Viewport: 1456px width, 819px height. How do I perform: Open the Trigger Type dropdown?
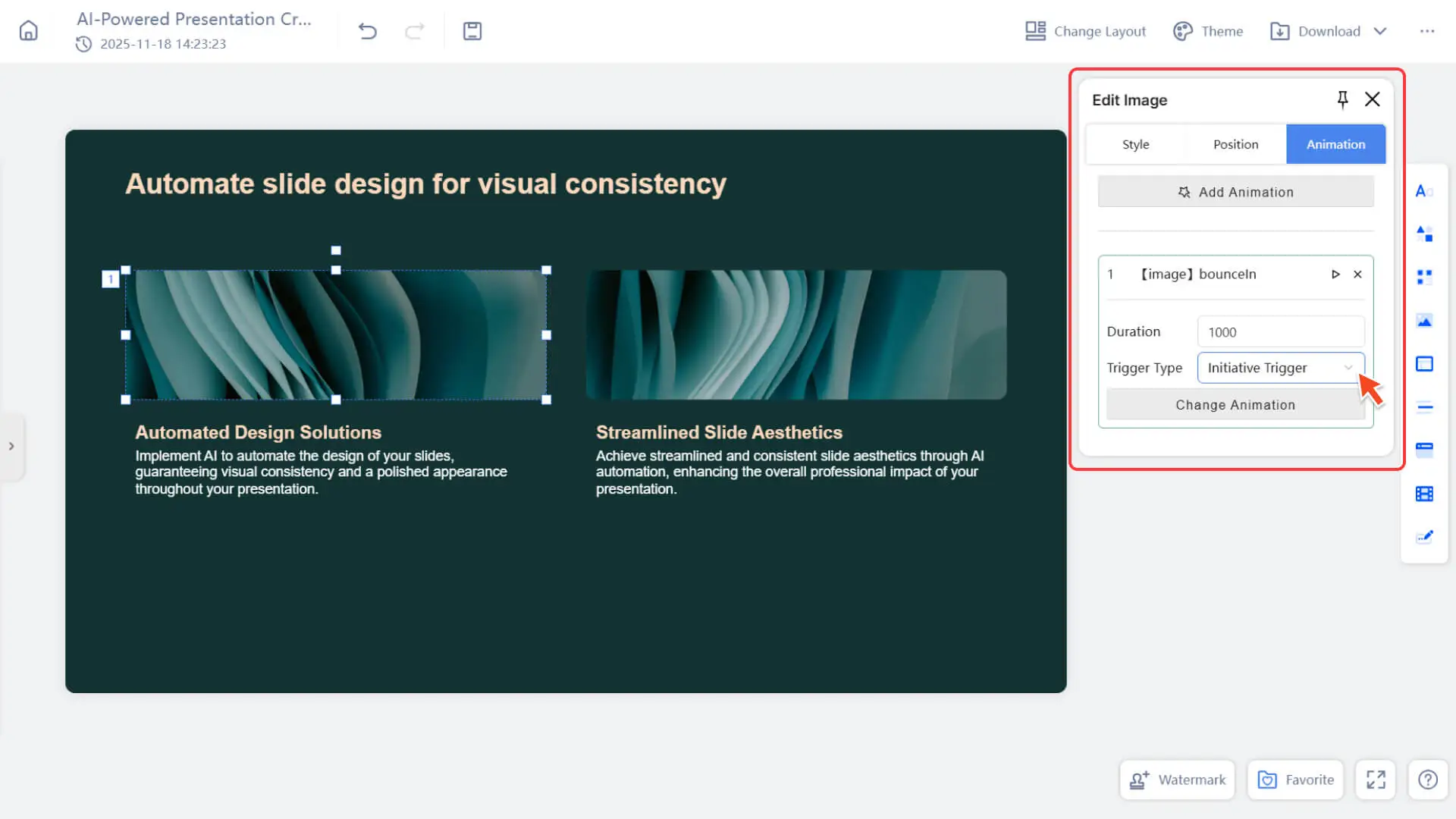click(x=1280, y=368)
